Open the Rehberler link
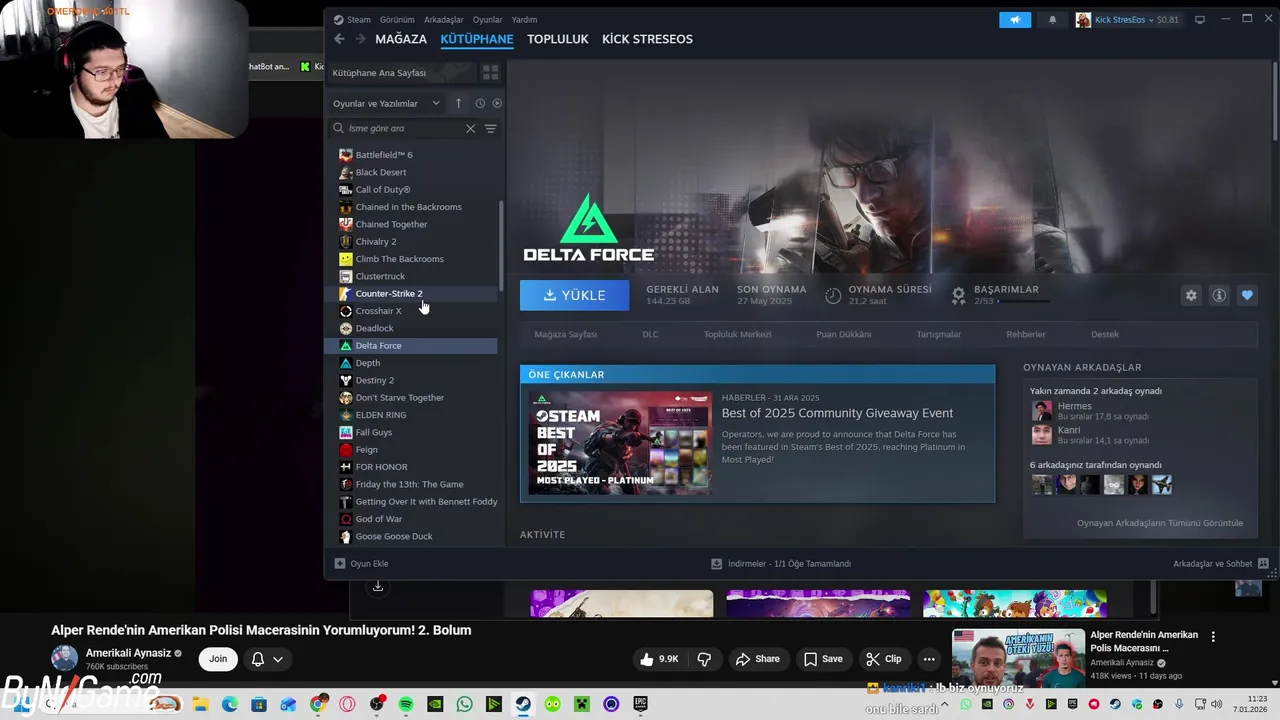 1026,334
